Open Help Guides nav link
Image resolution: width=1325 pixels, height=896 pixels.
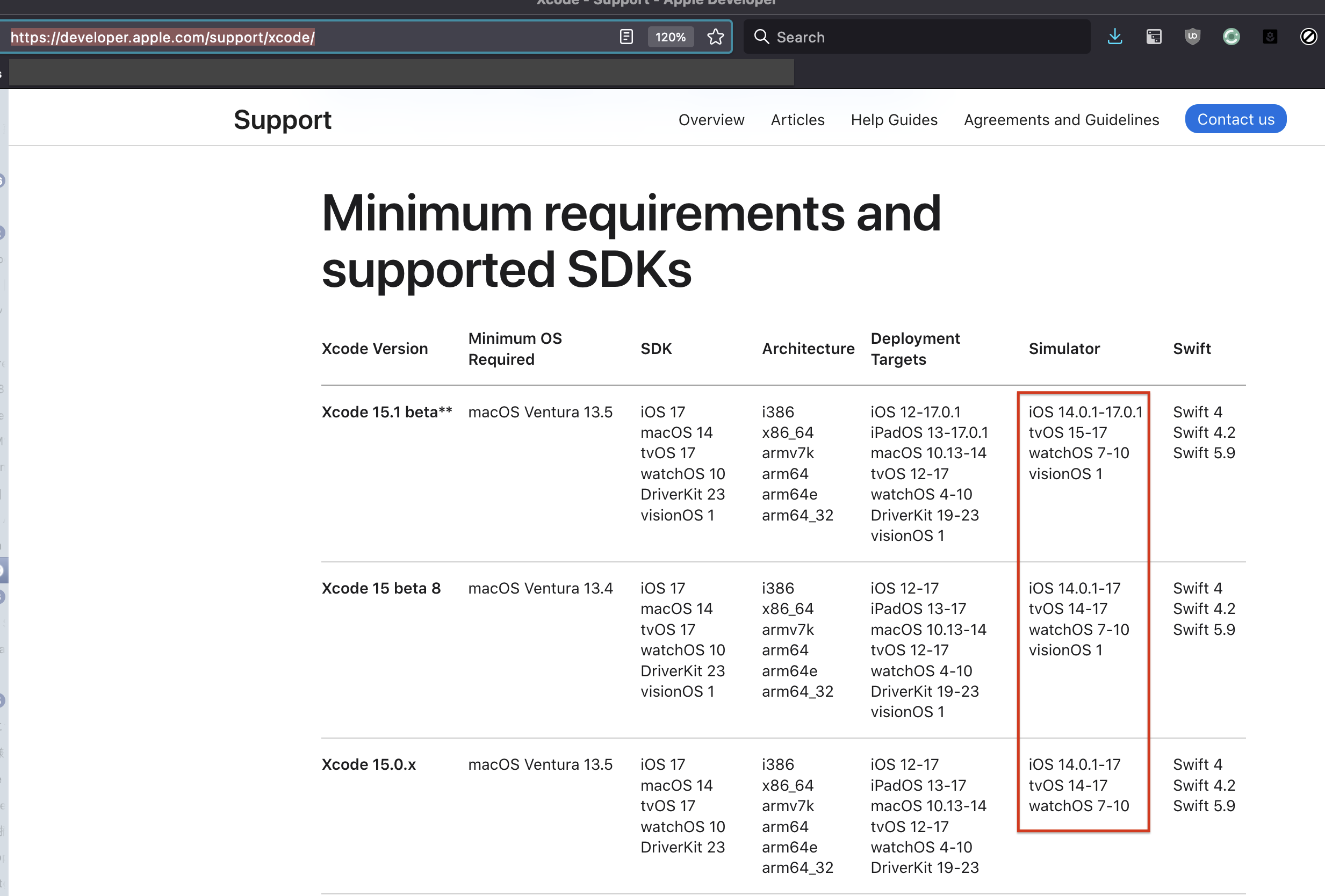[894, 120]
